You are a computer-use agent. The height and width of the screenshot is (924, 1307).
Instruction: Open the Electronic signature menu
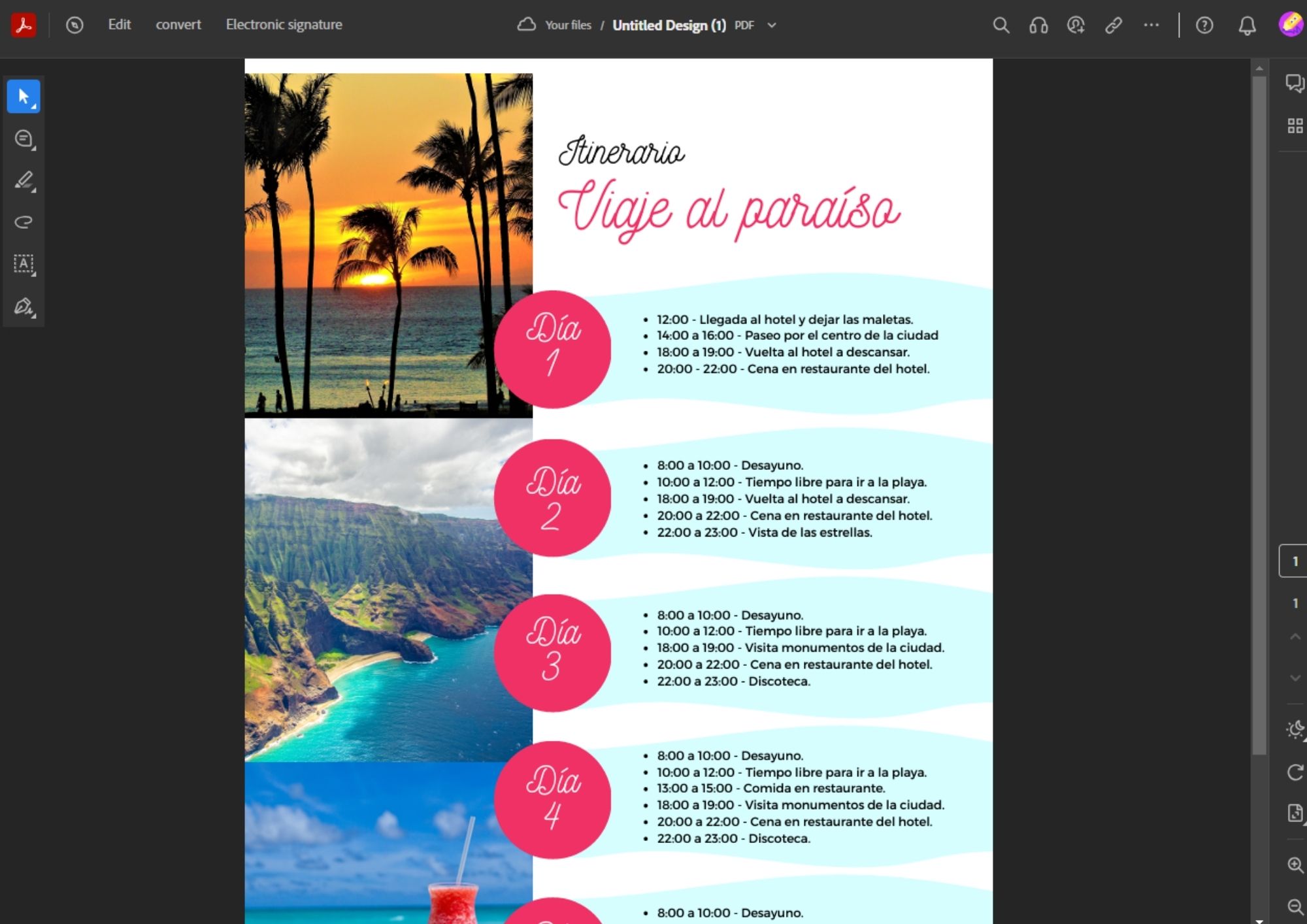[284, 25]
